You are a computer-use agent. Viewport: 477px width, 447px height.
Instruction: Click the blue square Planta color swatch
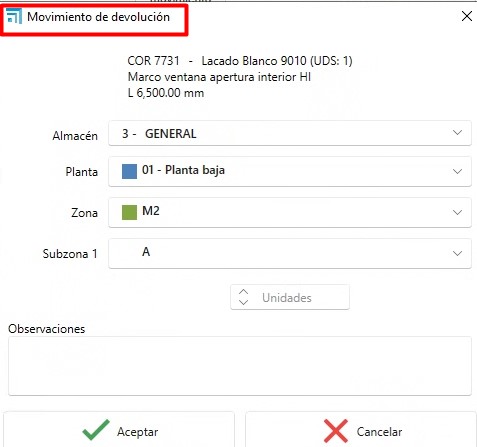point(129,171)
